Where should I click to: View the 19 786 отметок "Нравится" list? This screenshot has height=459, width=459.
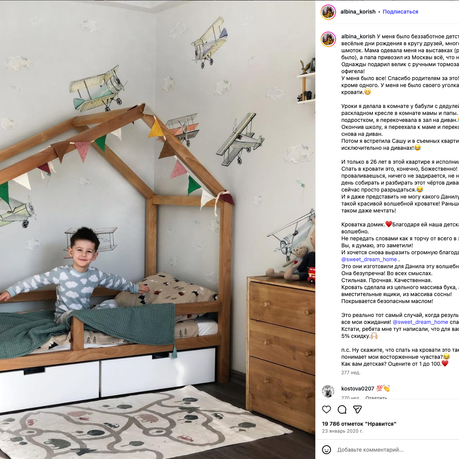coord(359,424)
